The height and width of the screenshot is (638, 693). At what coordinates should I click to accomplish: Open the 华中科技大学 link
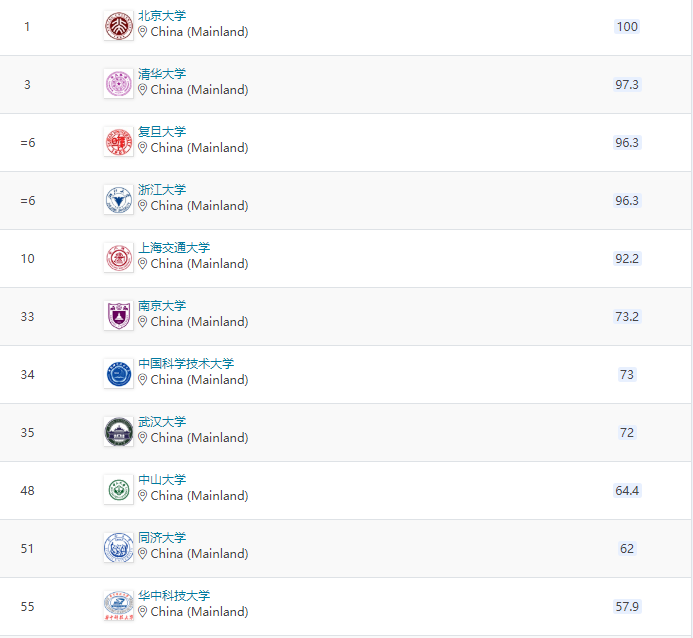pyautogui.click(x=174, y=596)
